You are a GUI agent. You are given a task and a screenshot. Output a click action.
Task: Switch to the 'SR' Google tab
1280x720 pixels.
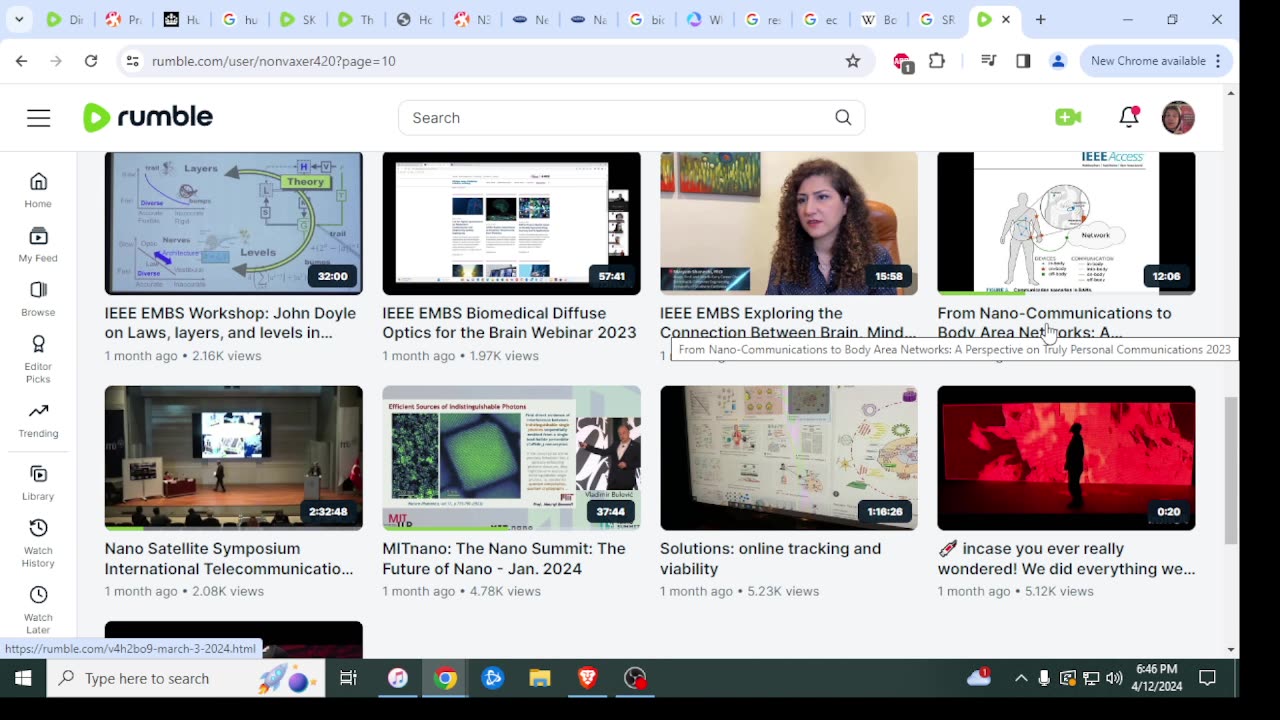click(937, 19)
